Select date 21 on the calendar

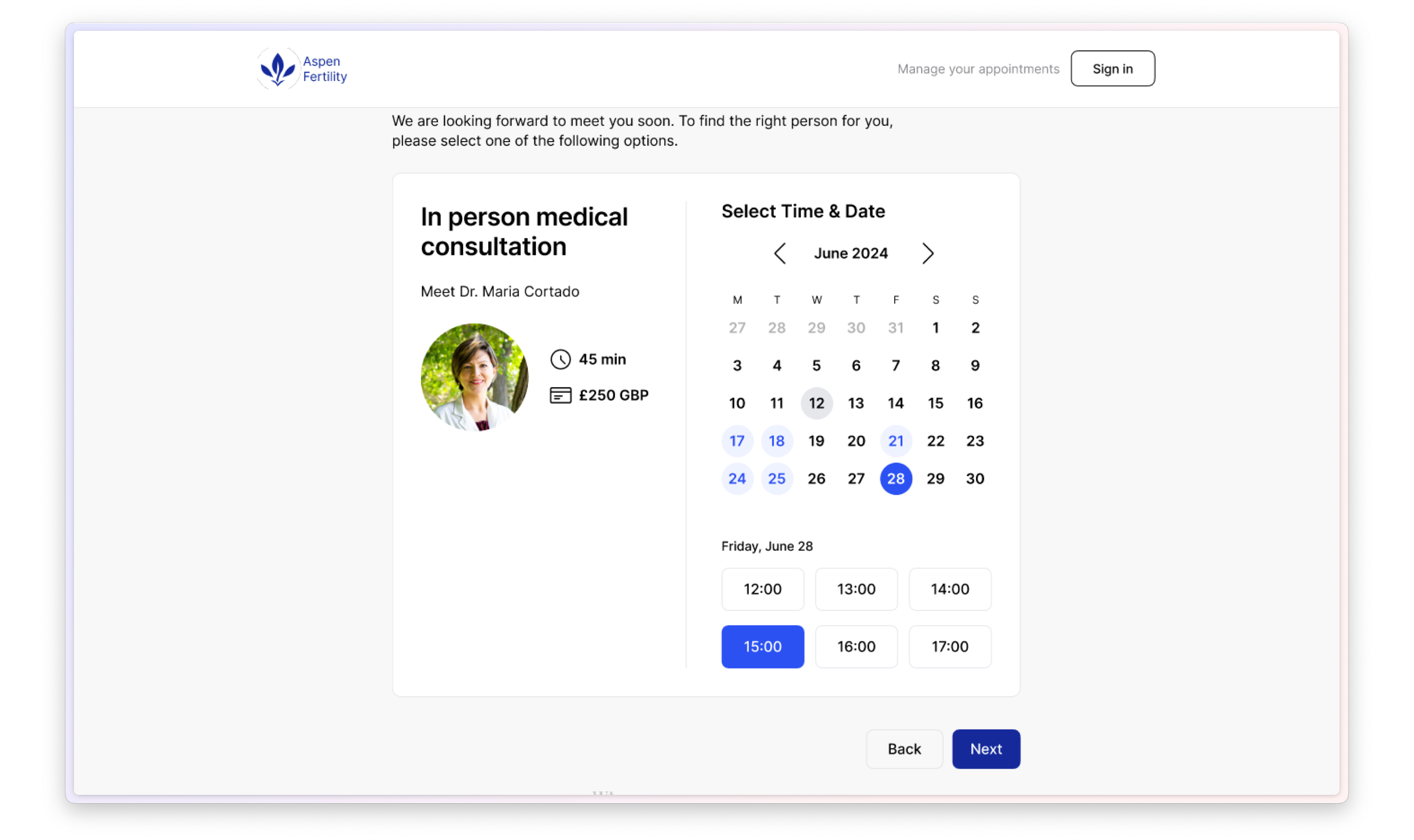[x=896, y=440]
